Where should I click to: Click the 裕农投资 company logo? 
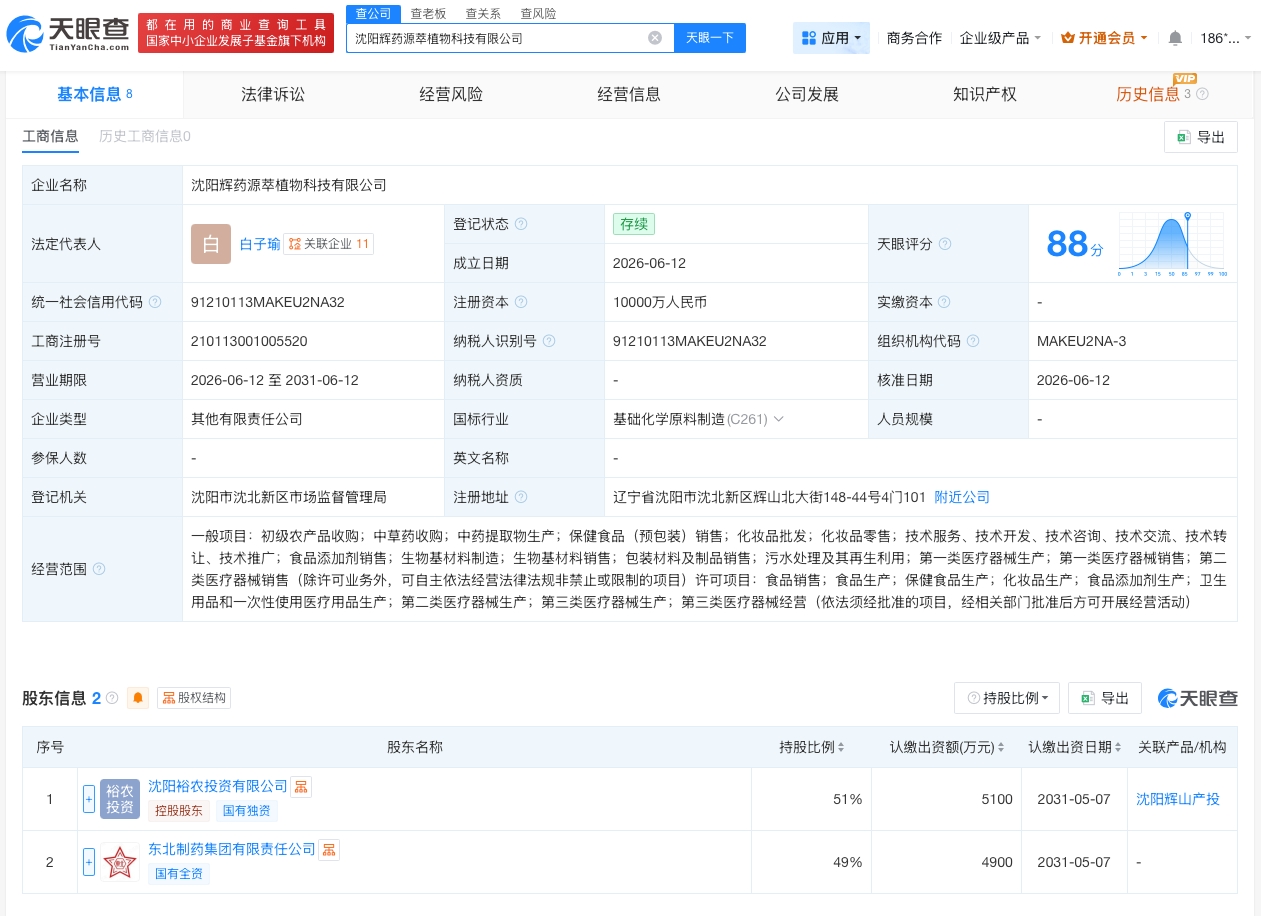tap(120, 799)
